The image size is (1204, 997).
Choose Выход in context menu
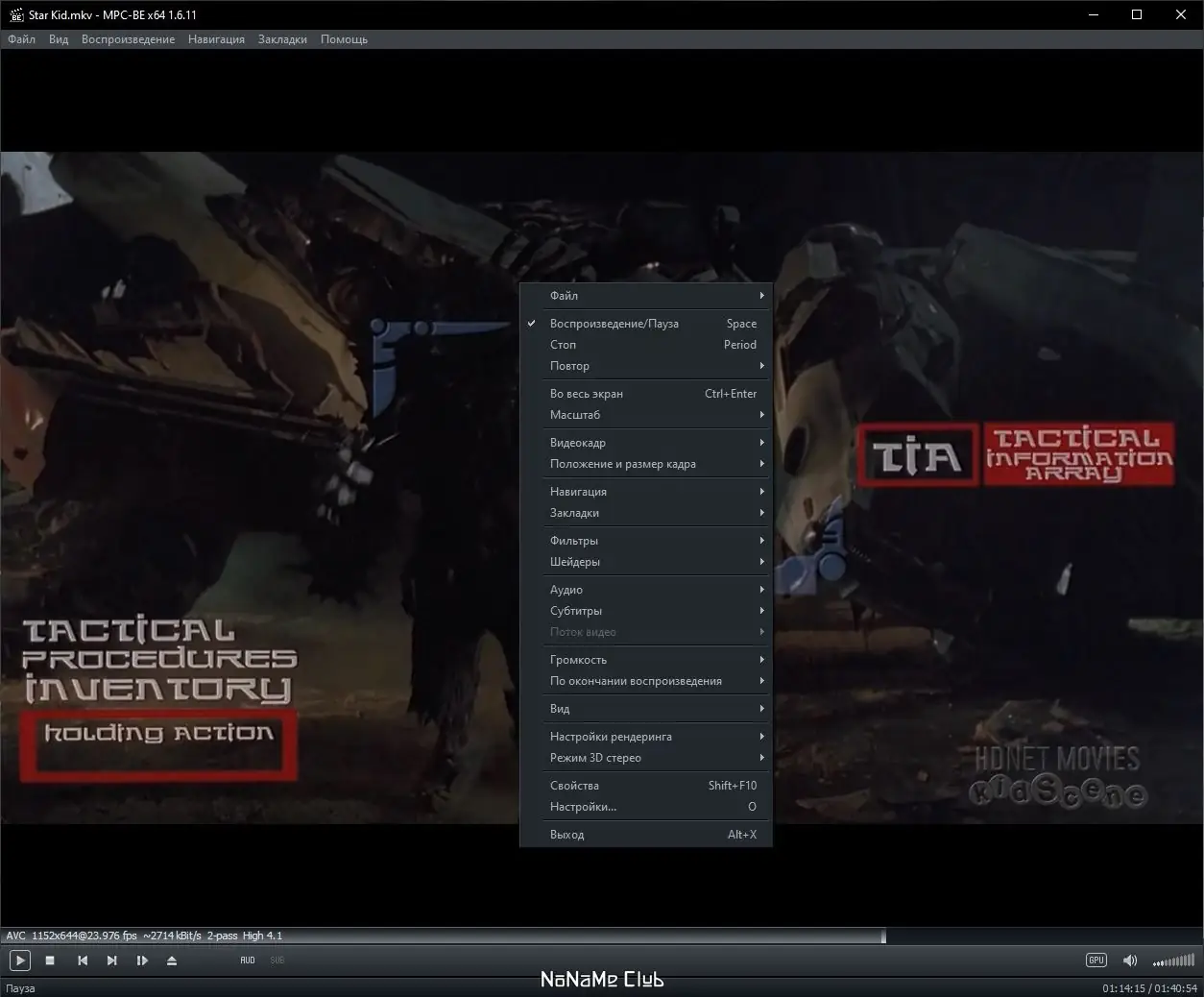tap(646, 835)
